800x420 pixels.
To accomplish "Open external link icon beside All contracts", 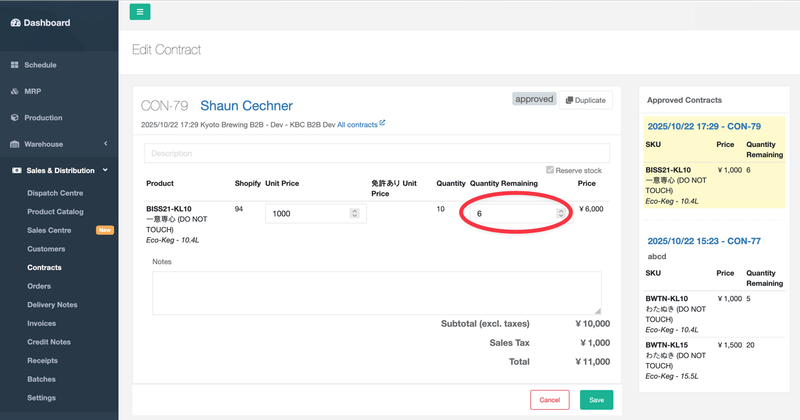I will coord(382,124).
